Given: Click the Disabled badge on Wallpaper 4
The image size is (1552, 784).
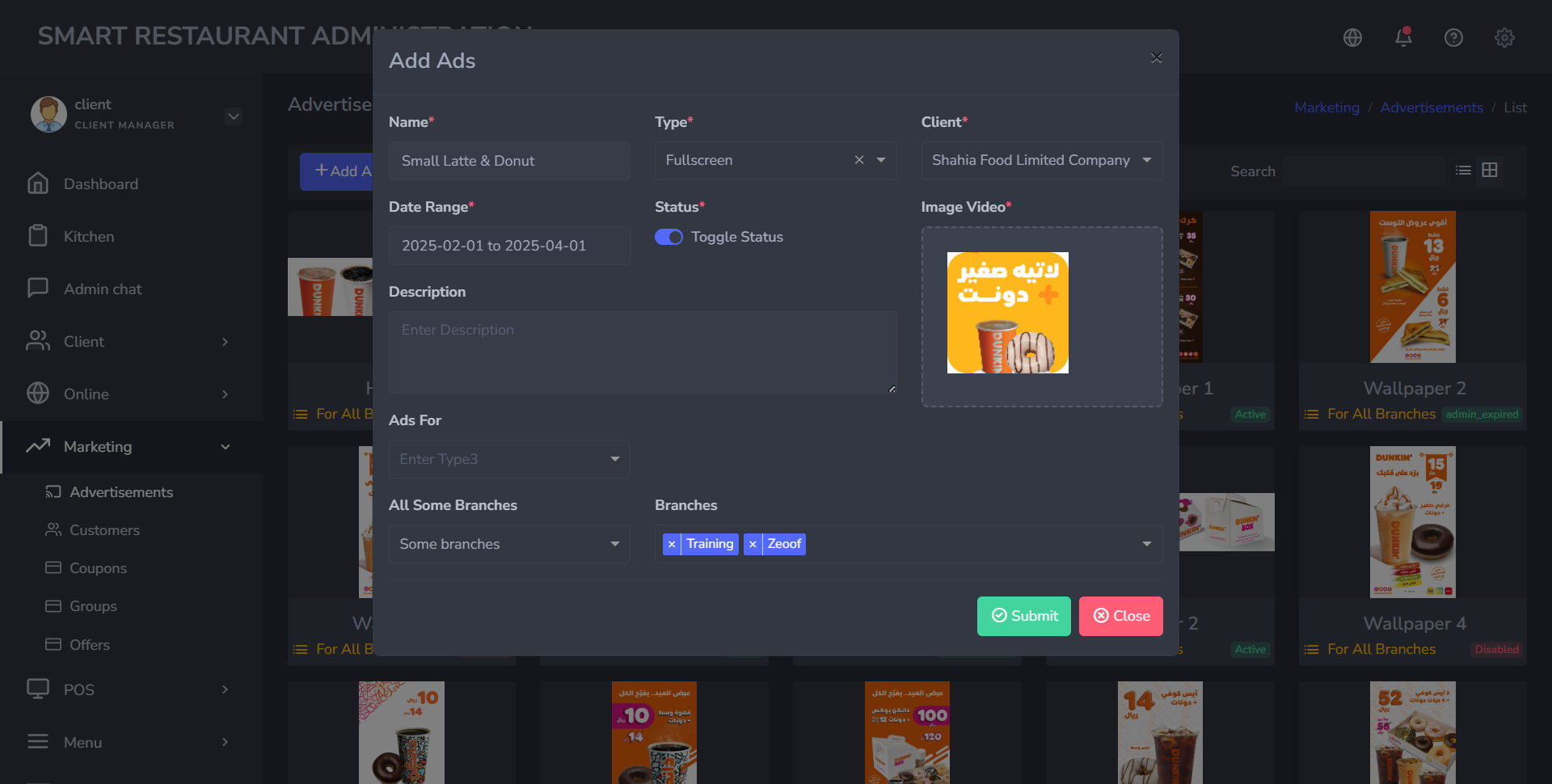Looking at the screenshot, I should 1496,650.
